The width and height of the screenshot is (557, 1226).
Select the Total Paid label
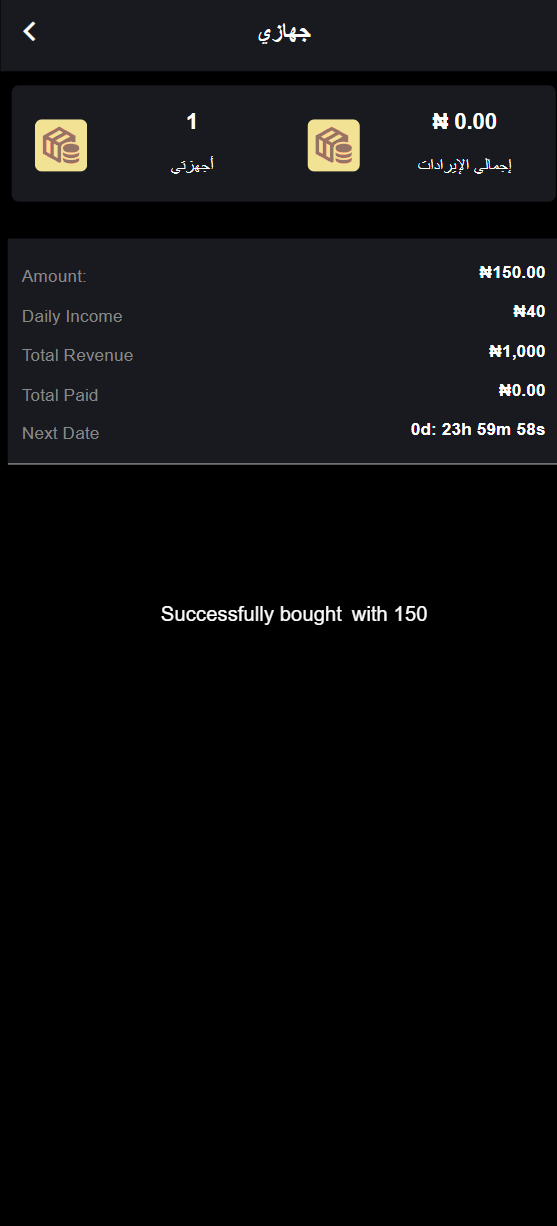coord(60,396)
